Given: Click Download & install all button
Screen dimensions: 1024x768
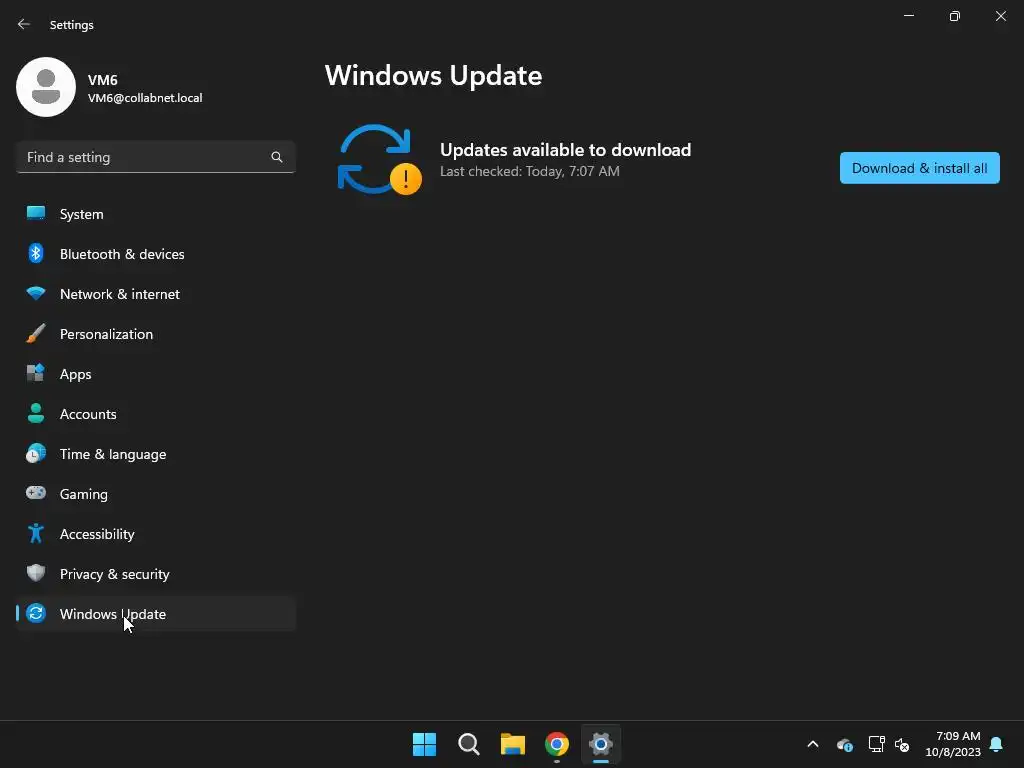Looking at the screenshot, I should click(920, 168).
